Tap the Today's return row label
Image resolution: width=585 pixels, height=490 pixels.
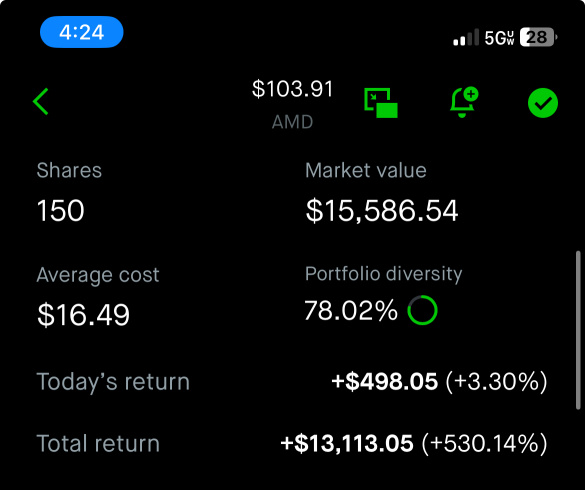[x=113, y=382]
